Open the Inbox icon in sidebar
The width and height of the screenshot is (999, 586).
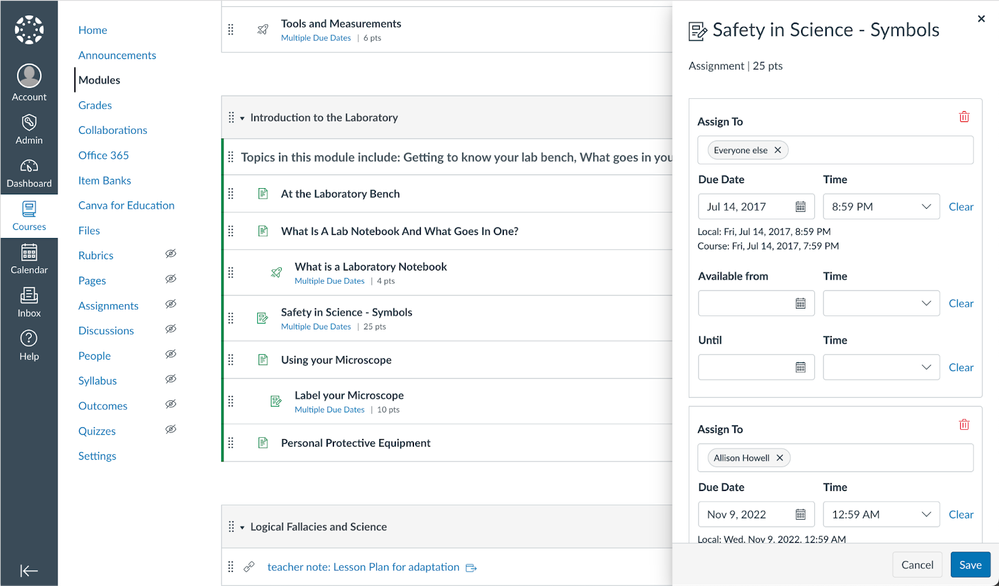click(x=29, y=301)
